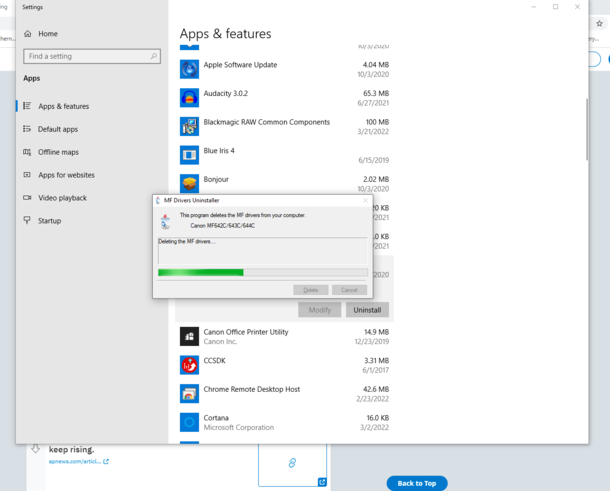Click the Apple Software Update app icon
The width and height of the screenshot is (610, 491).
189,69
